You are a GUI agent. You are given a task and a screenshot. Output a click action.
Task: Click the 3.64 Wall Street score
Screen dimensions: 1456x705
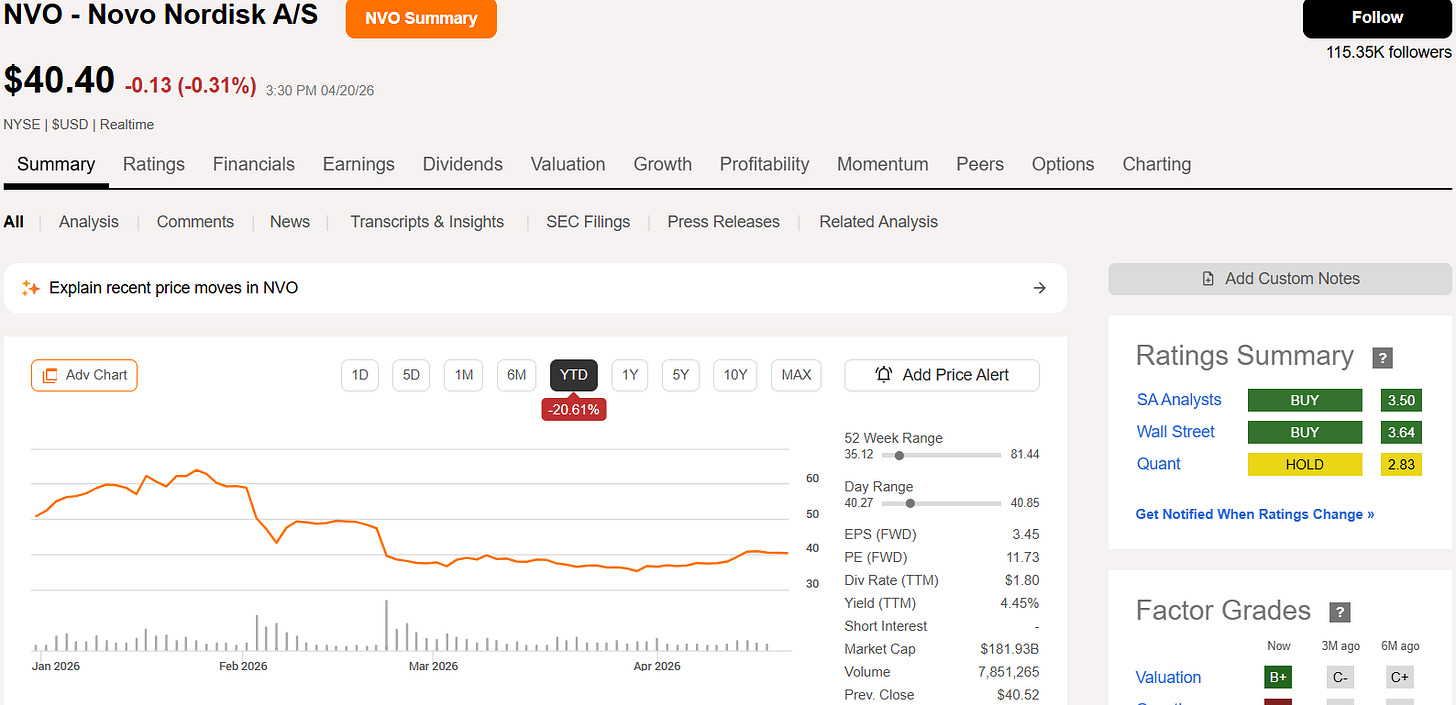pos(1401,432)
